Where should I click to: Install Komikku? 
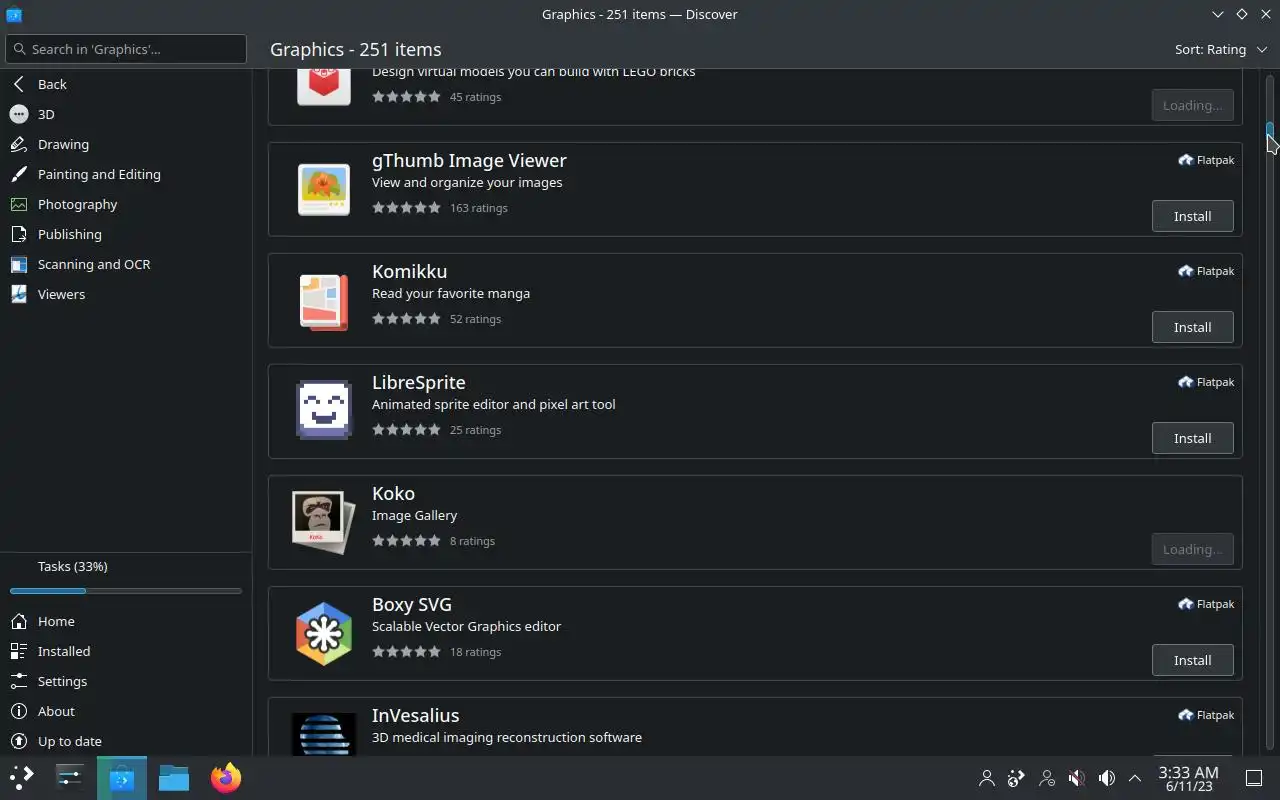[x=1192, y=327]
